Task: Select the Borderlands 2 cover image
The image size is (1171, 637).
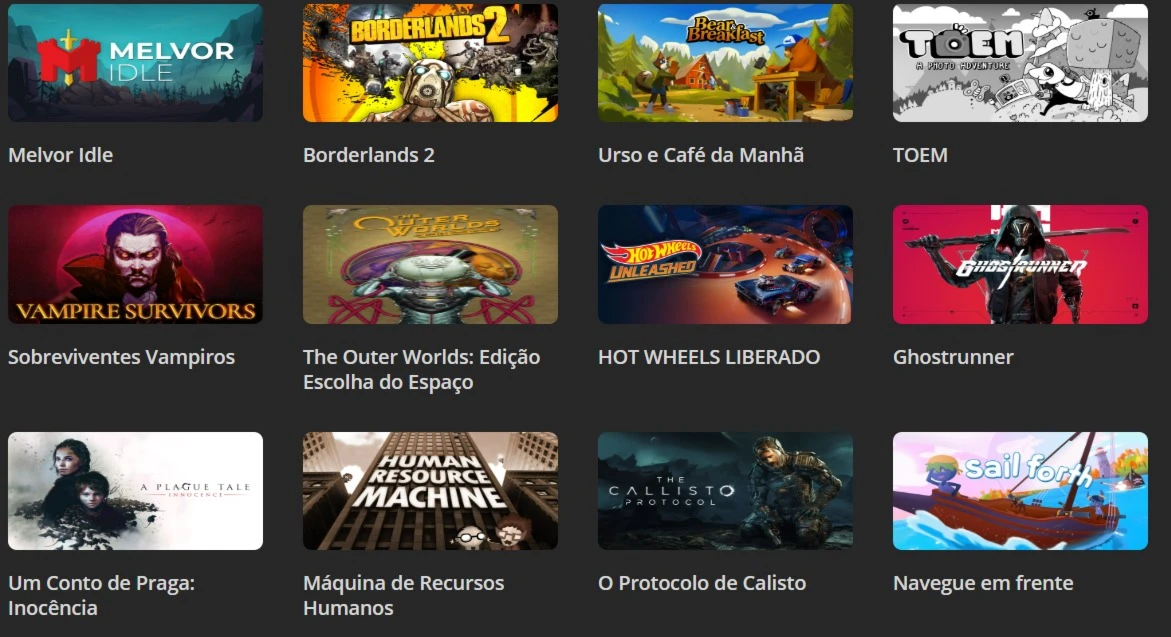Action: (x=430, y=63)
